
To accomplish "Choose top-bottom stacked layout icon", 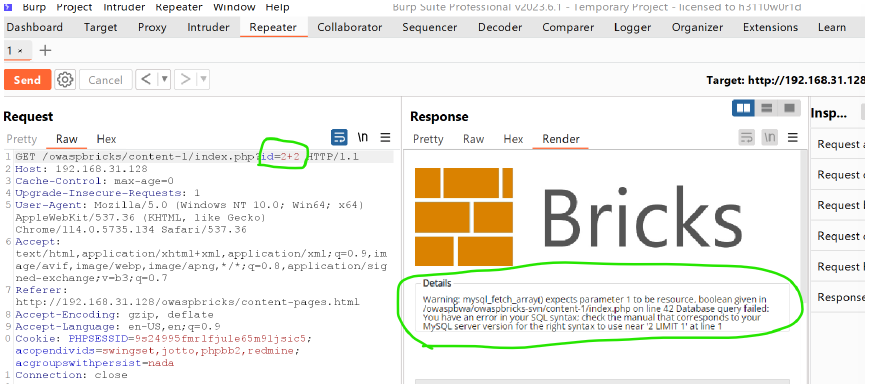I will [x=766, y=108].
